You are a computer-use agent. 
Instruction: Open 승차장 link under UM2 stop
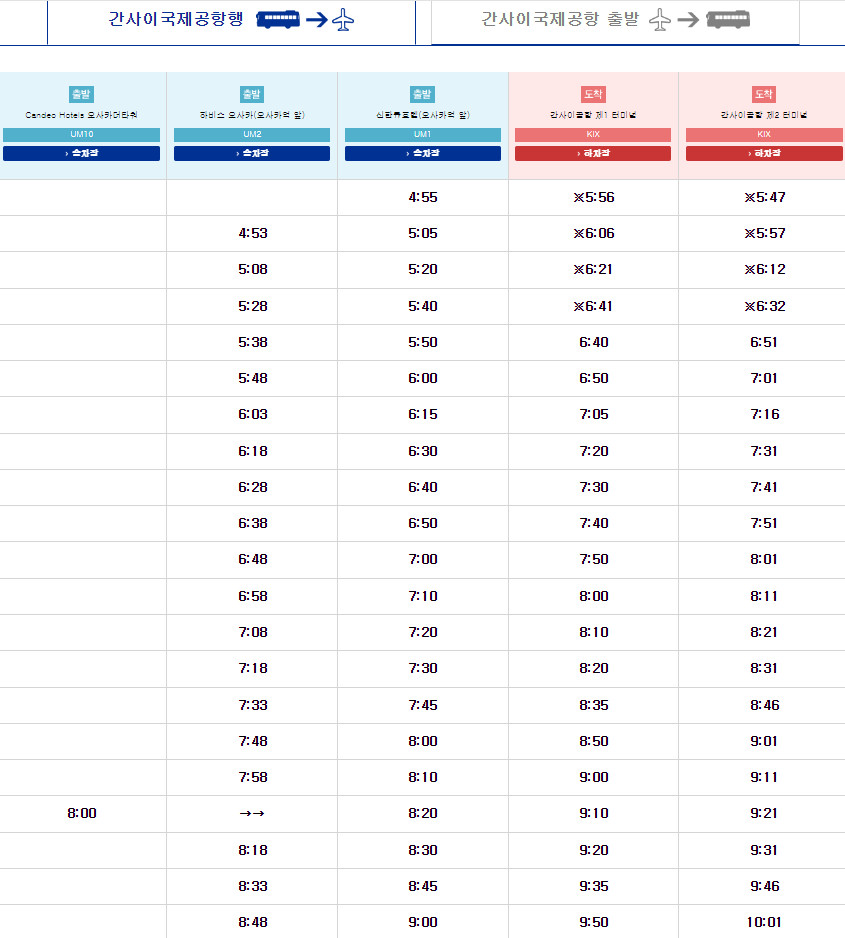(252, 153)
